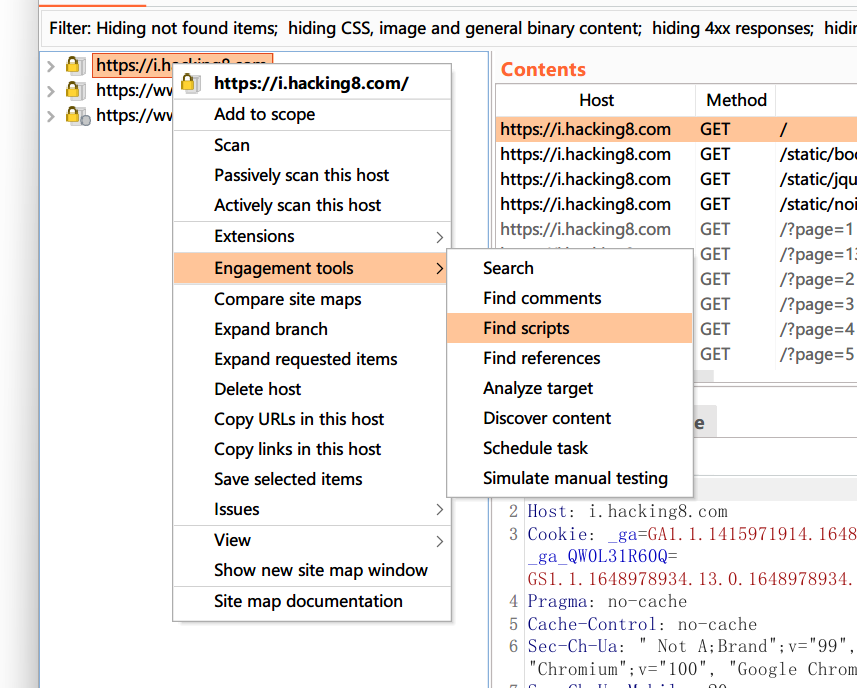The image size is (857, 688).
Task: Select Compare site maps
Action: coord(312,299)
